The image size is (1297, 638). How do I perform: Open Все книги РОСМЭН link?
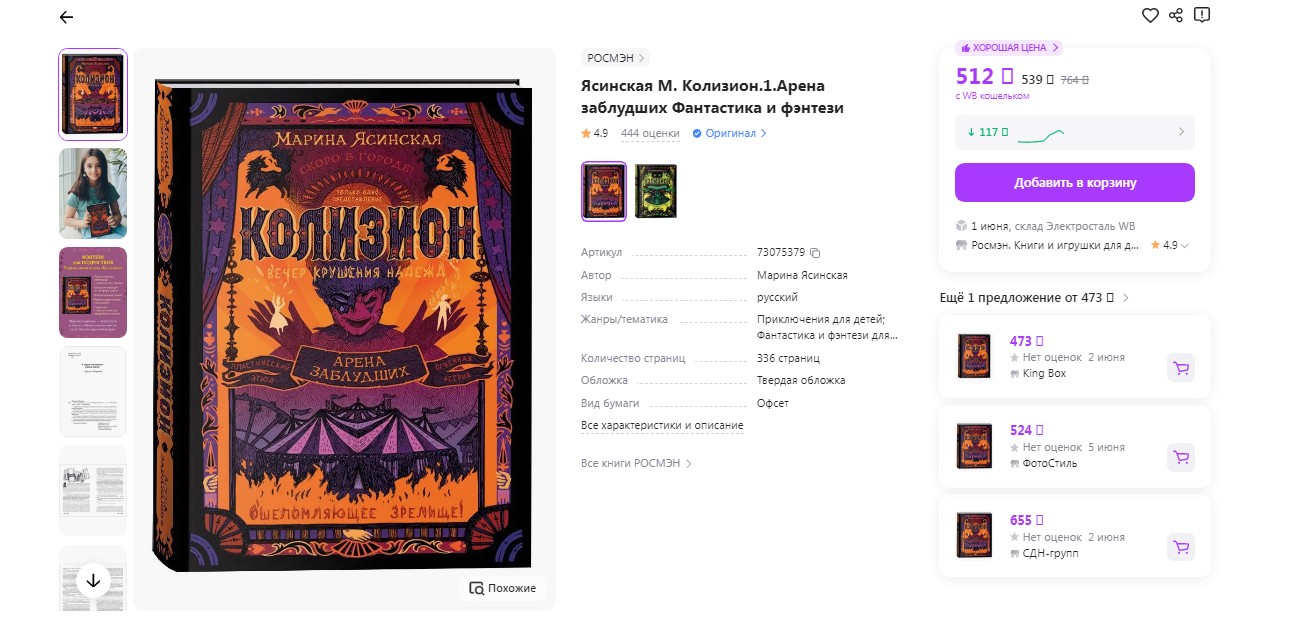coord(636,464)
